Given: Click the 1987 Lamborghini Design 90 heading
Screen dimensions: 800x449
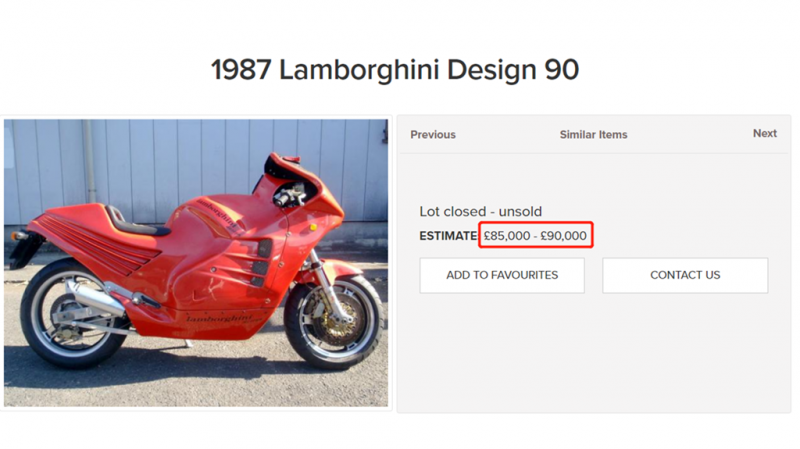Looking at the screenshot, I should pos(395,70).
